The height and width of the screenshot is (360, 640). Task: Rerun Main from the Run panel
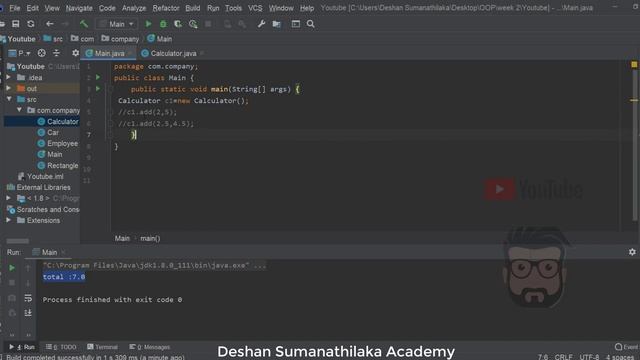pyautogui.click(x=12, y=268)
